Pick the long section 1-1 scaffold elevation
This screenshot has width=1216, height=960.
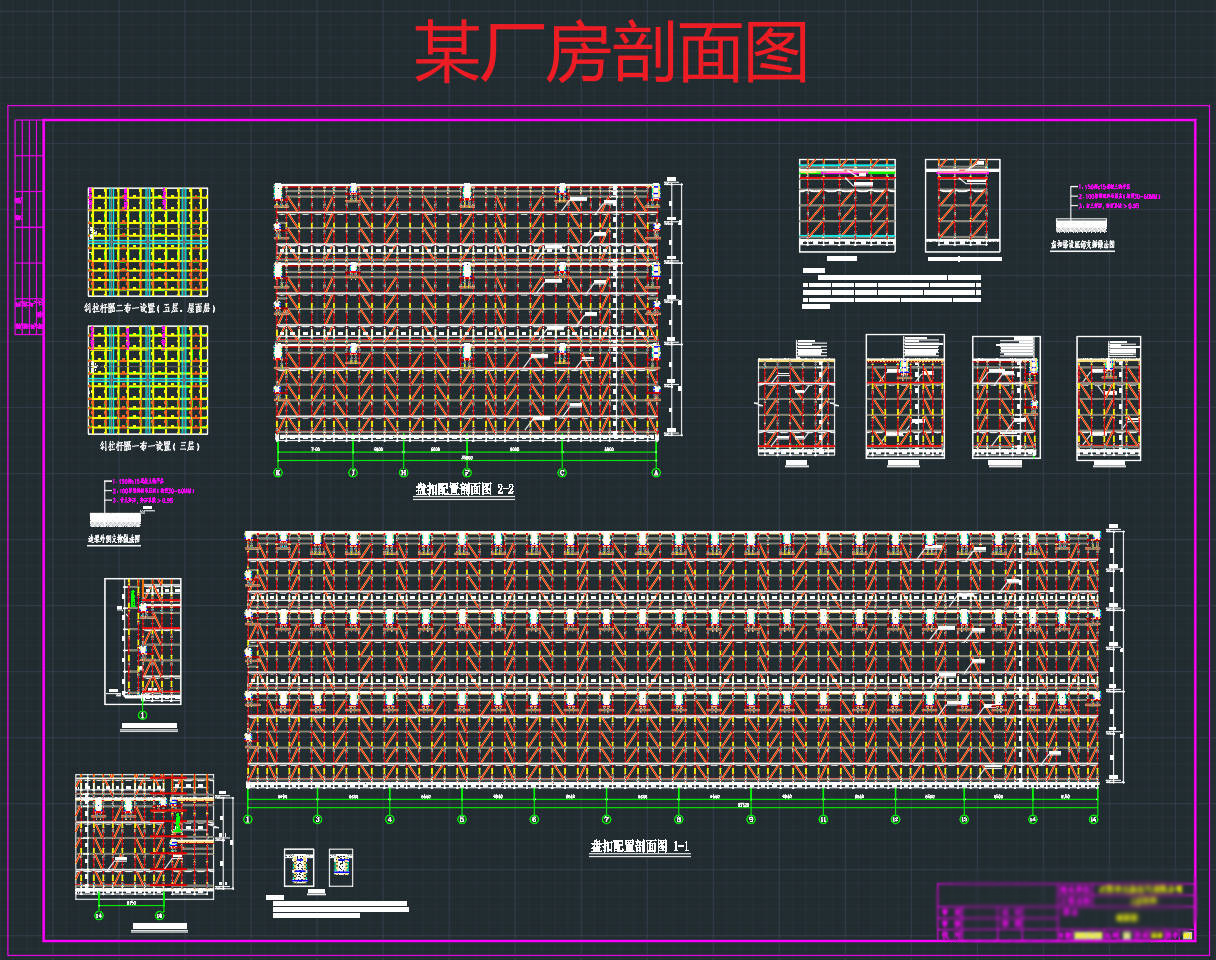(674, 658)
